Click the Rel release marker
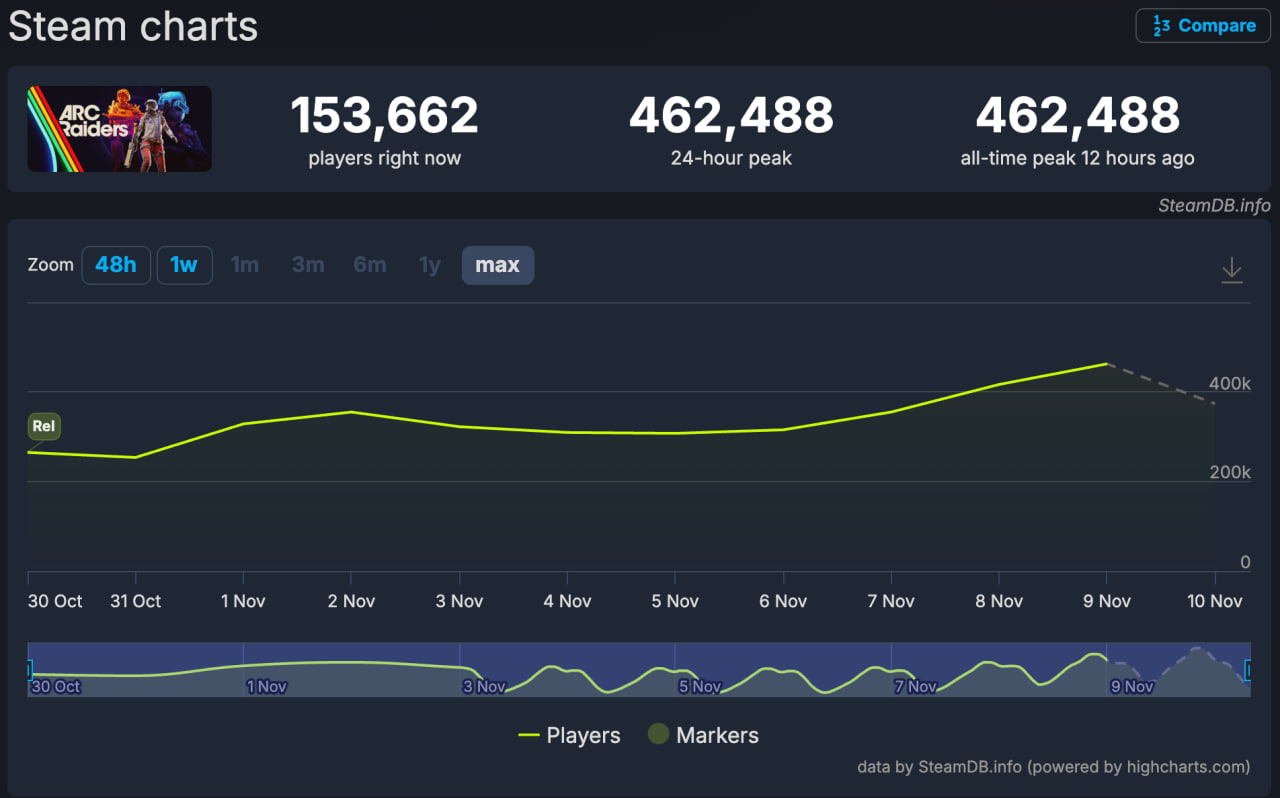This screenshot has height=798, width=1280. [x=44, y=427]
